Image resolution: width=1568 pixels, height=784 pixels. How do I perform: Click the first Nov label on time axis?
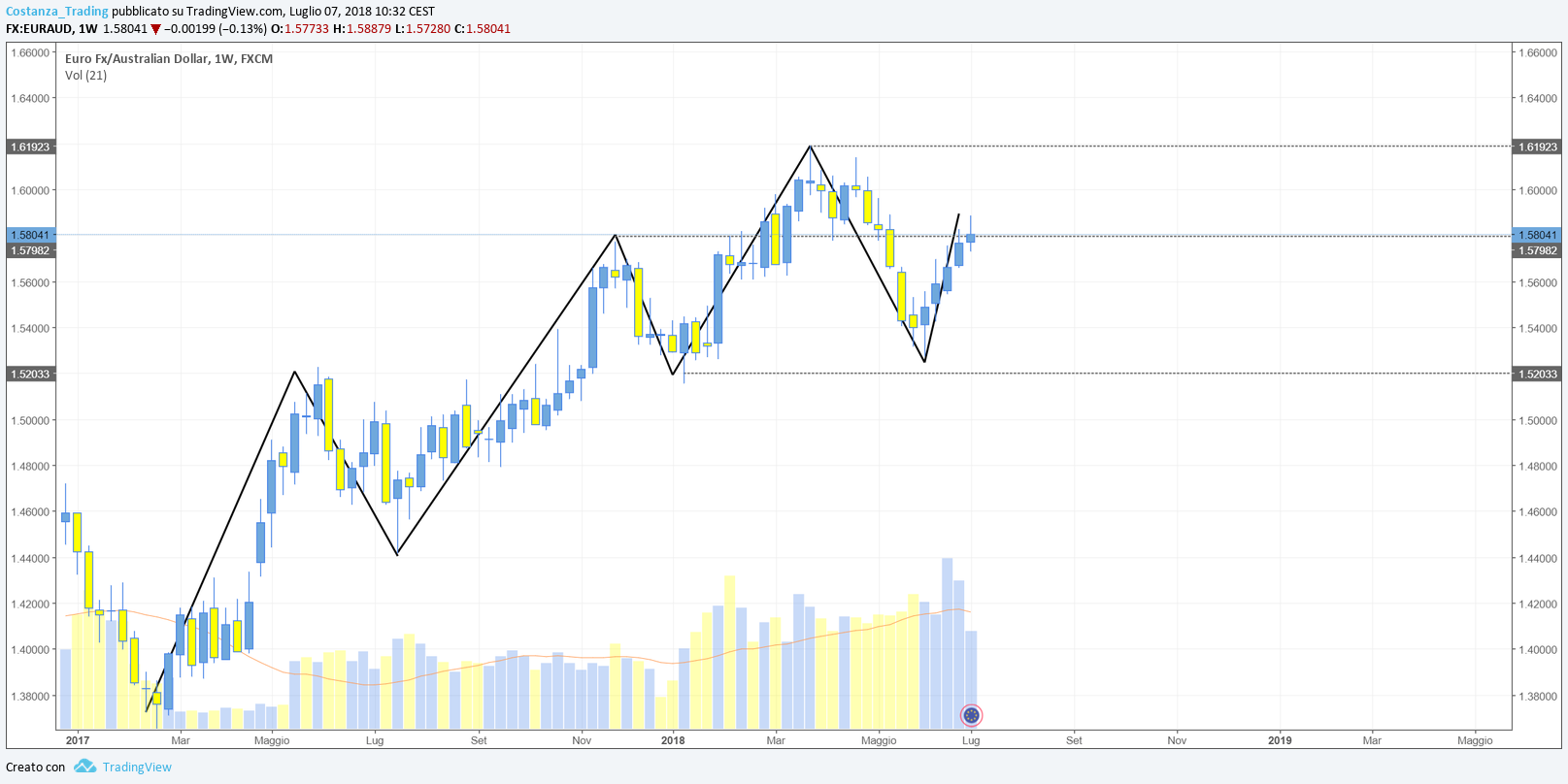click(582, 740)
